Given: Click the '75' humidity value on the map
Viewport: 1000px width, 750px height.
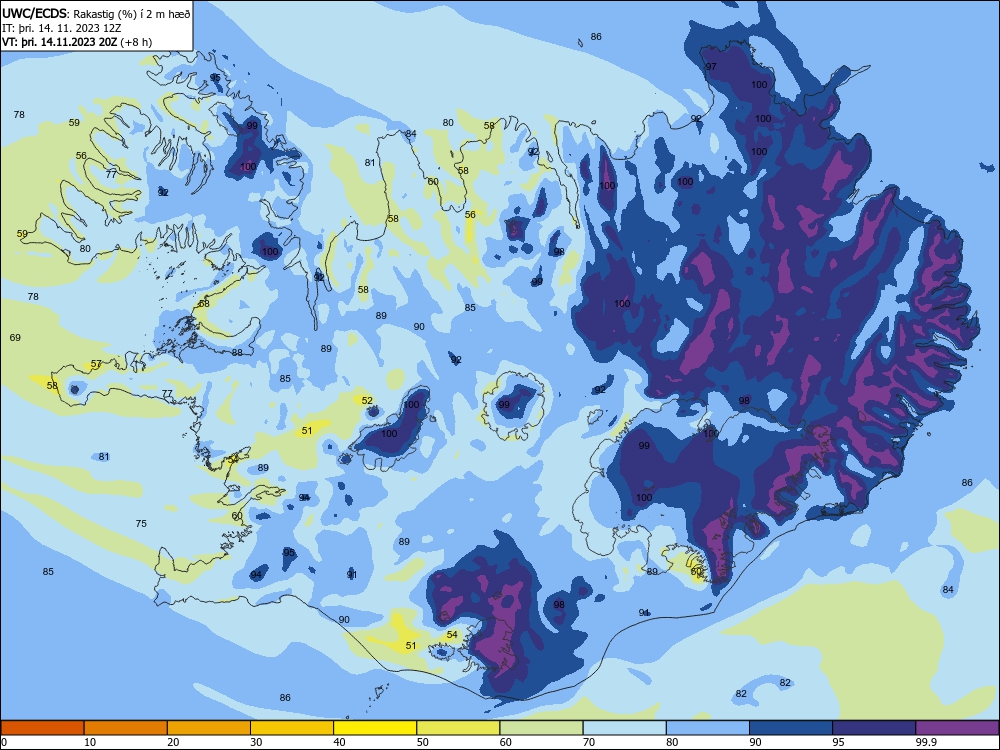Looking at the screenshot, I should coord(141,524).
